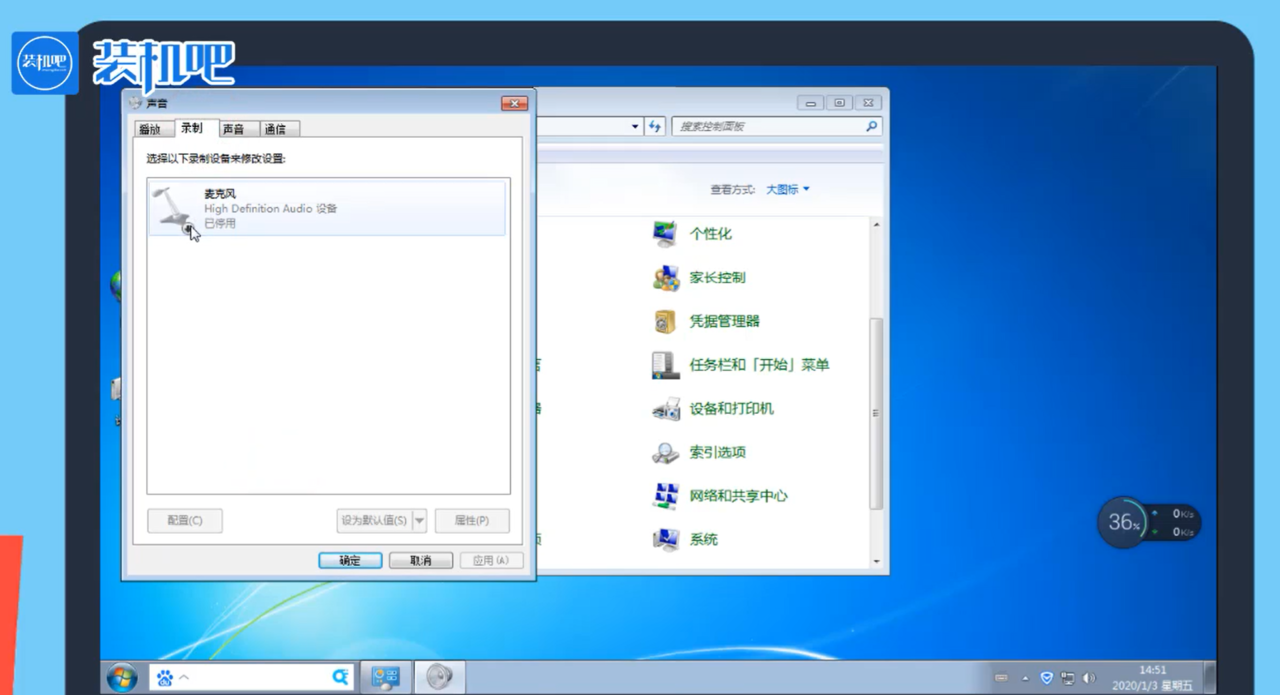Image resolution: width=1280 pixels, height=695 pixels.
Task: Open the 大图标 view mode dropdown
Action: click(x=788, y=189)
